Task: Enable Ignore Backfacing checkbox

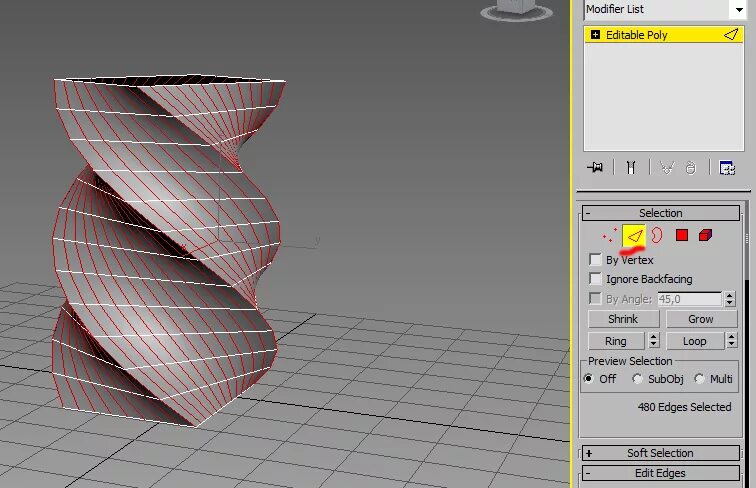Action: point(595,279)
